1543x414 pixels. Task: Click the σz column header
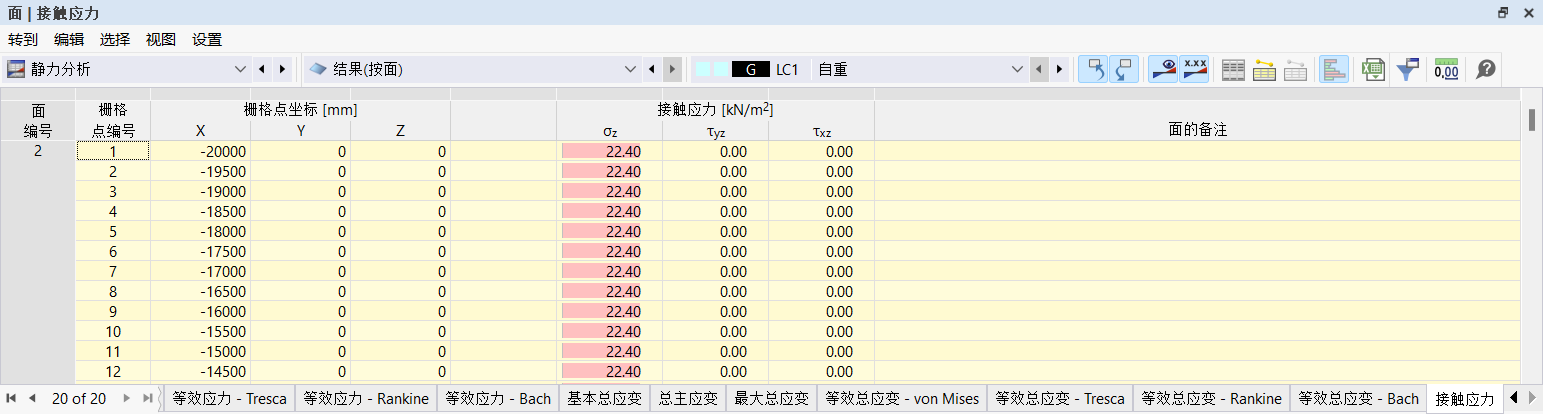(x=609, y=130)
